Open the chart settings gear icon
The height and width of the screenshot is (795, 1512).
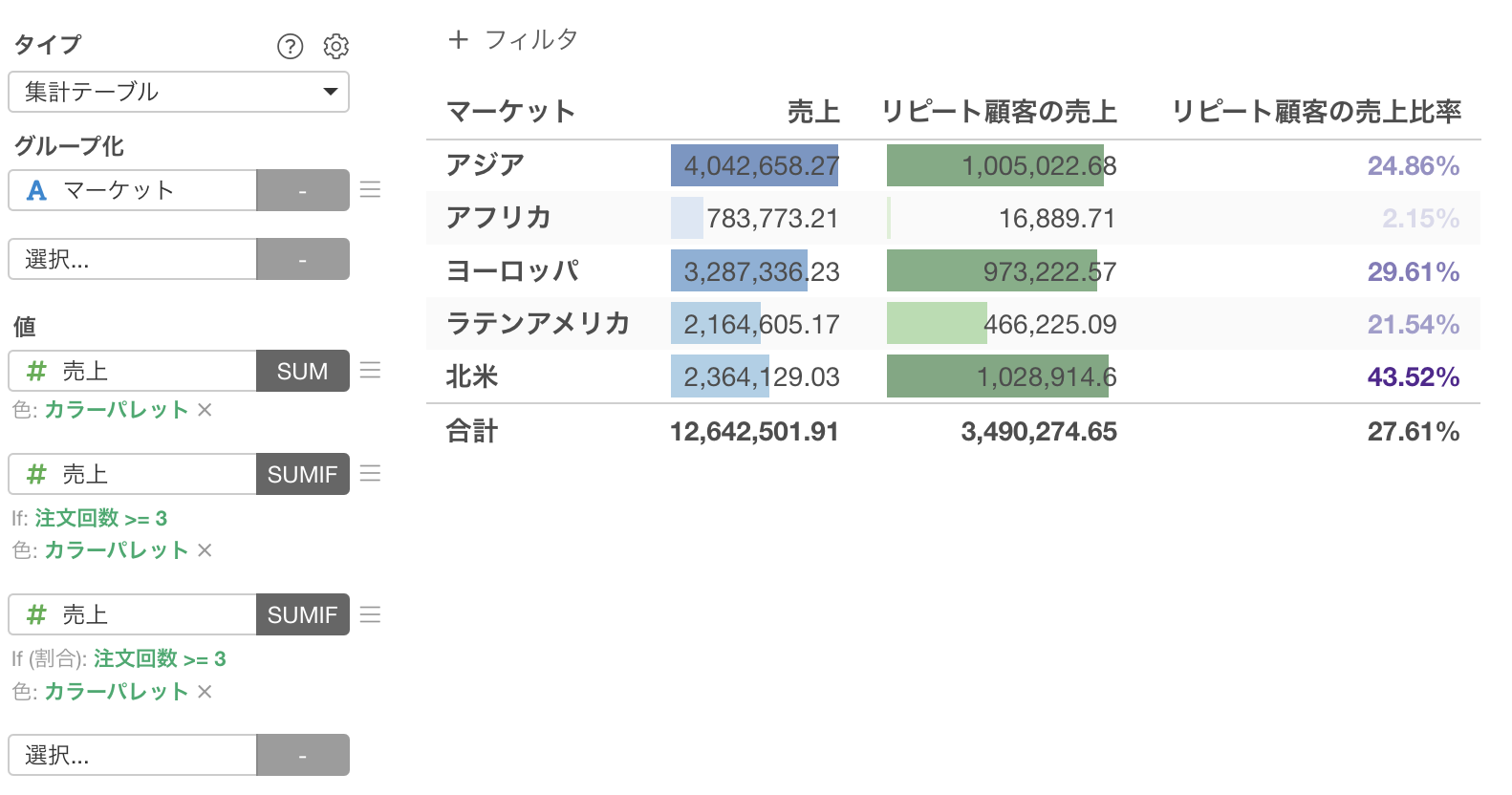tap(335, 46)
